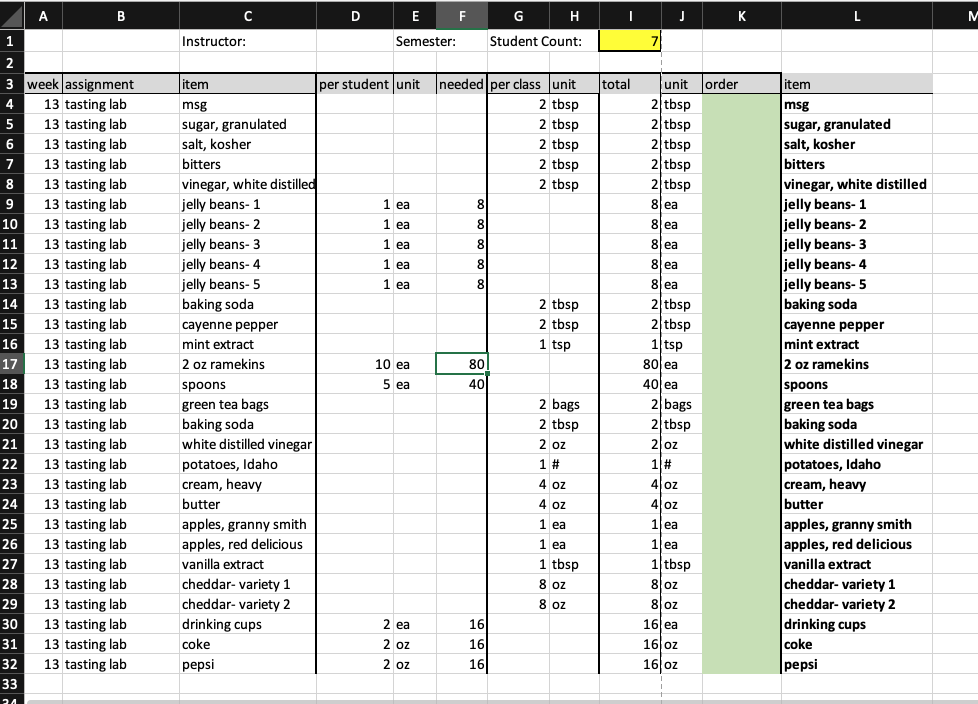The width and height of the screenshot is (978, 704).
Task: Click the '#' unit in potatoes row column H
Action: coord(574,464)
